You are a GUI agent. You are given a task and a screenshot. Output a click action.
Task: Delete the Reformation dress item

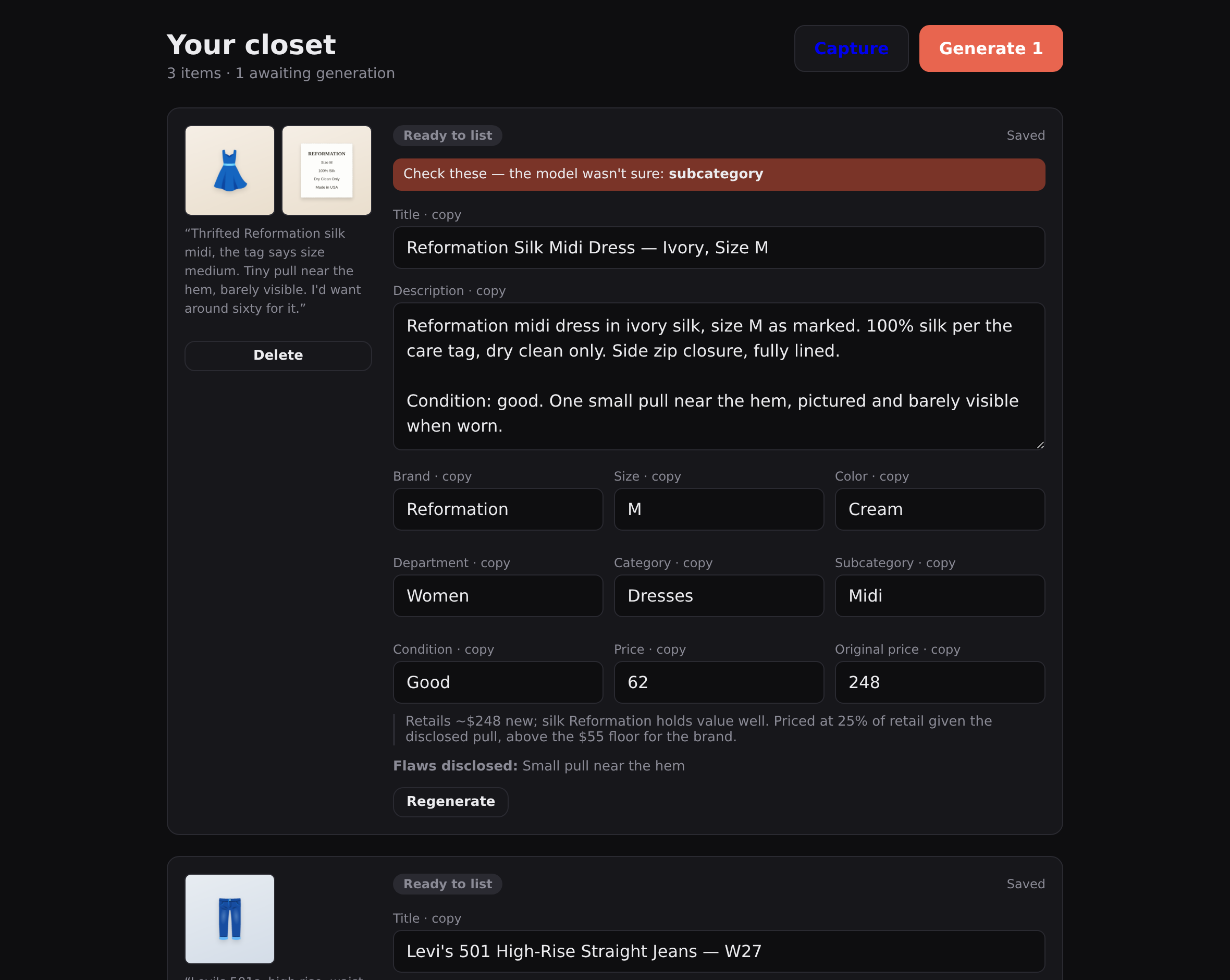point(278,356)
